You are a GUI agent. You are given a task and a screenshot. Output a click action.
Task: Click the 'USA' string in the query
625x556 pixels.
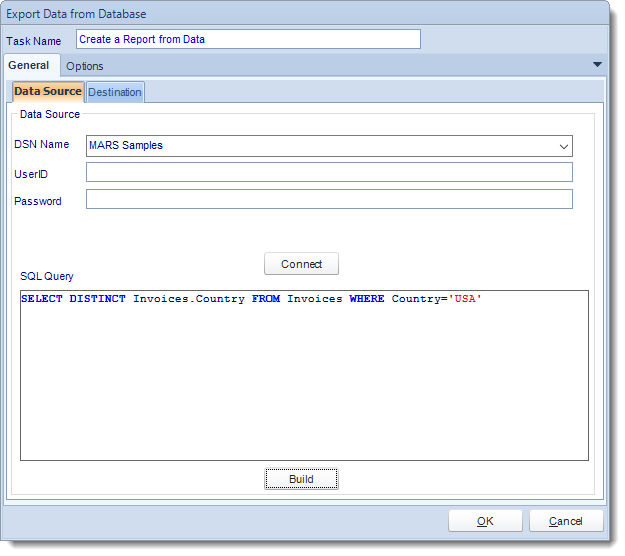pos(465,299)
